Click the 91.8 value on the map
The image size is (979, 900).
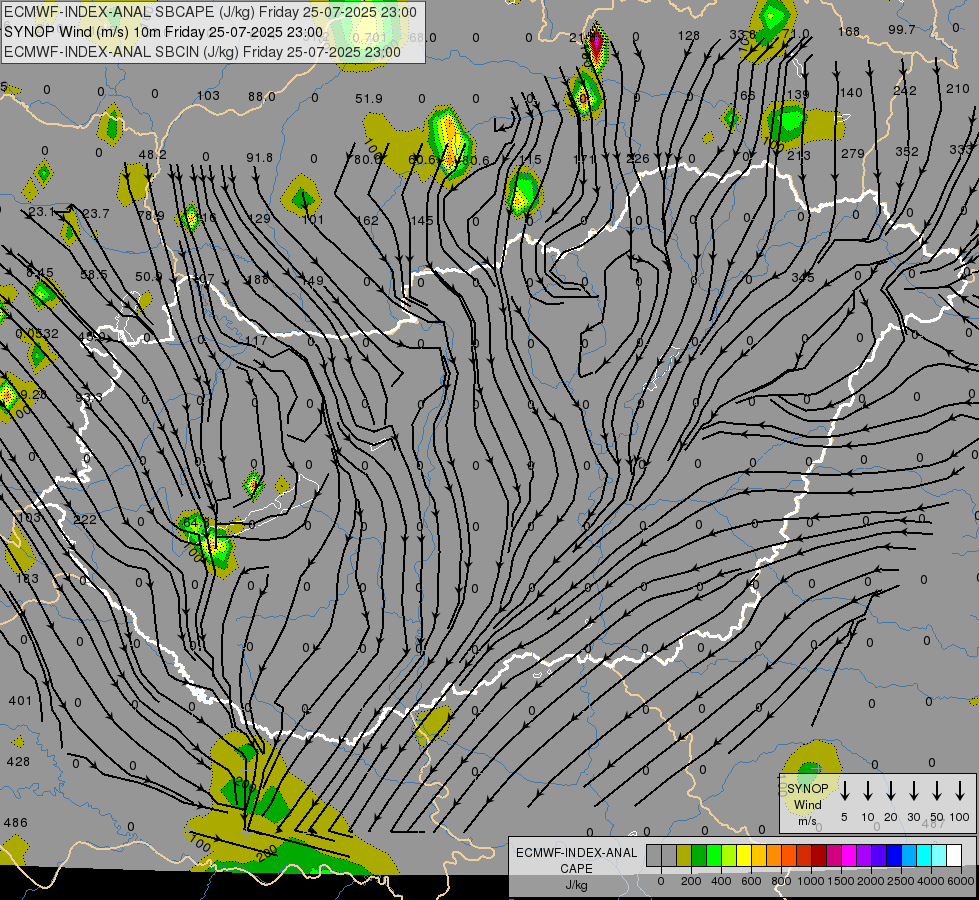tap(260, 157)
